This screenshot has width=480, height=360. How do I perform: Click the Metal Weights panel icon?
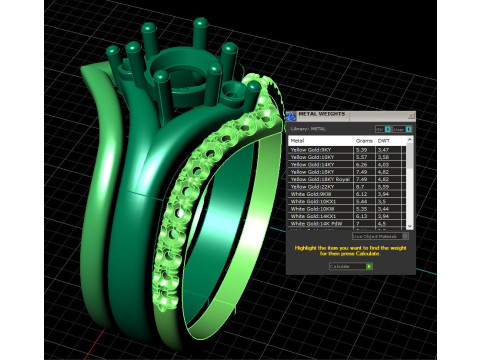291,116
